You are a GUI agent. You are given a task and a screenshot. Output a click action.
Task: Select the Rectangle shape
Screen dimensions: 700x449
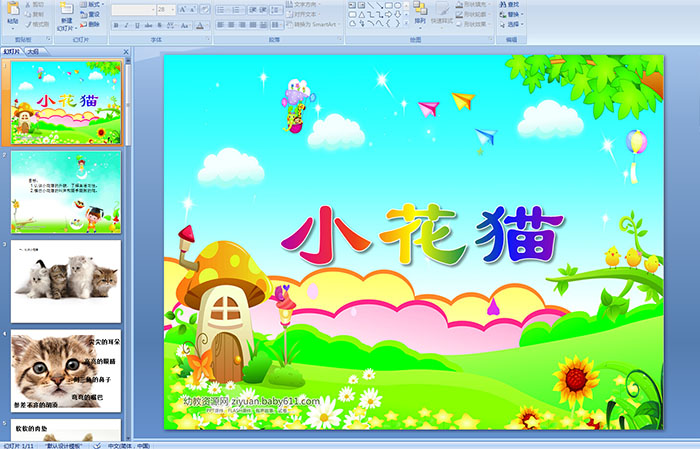coord(388,5)
